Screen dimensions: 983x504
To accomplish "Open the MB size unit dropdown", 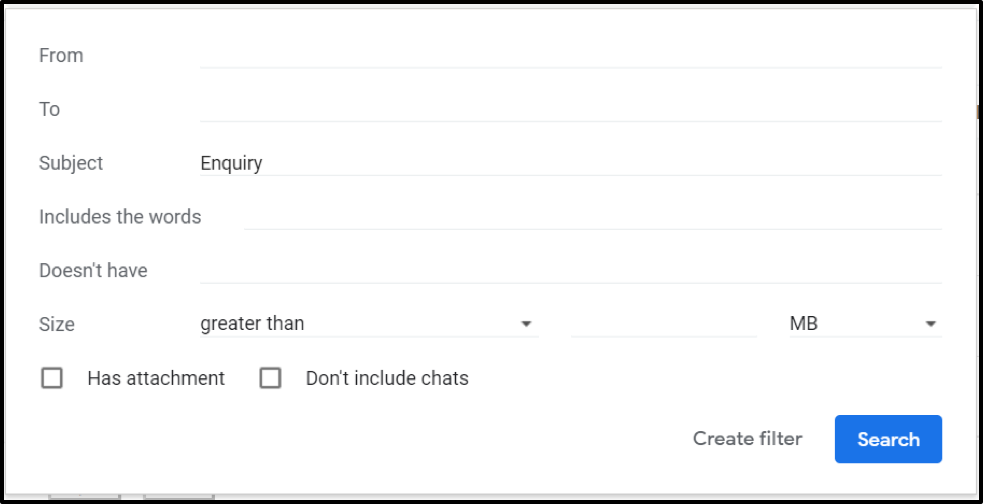I will coord(864,324).
